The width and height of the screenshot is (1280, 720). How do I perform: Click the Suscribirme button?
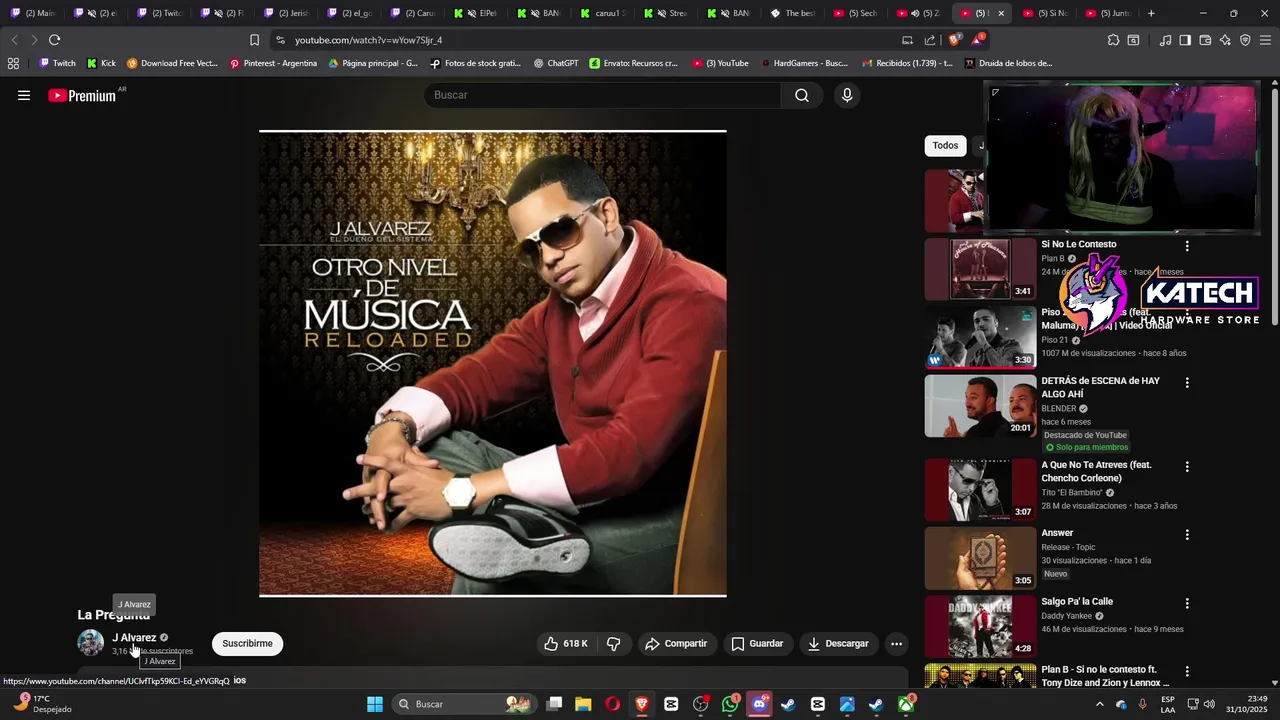pyautogui.click(x=247, y=643)
